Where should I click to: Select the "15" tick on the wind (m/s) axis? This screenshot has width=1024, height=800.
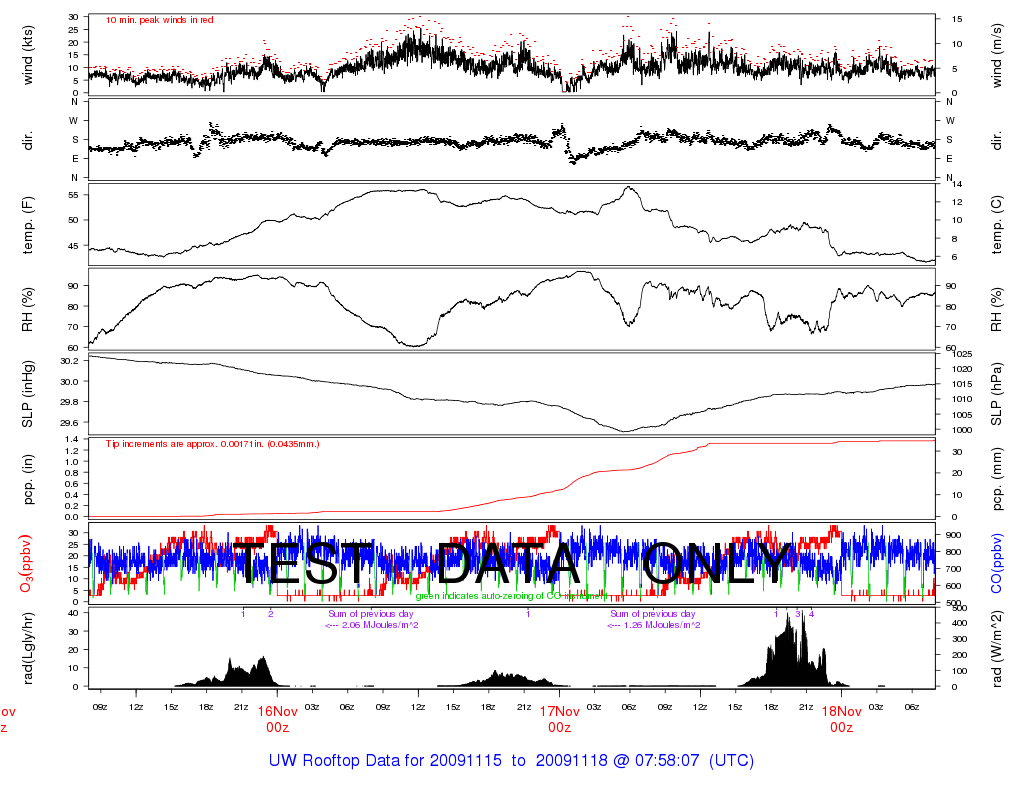pyautogui.click(x=957, y=20)
